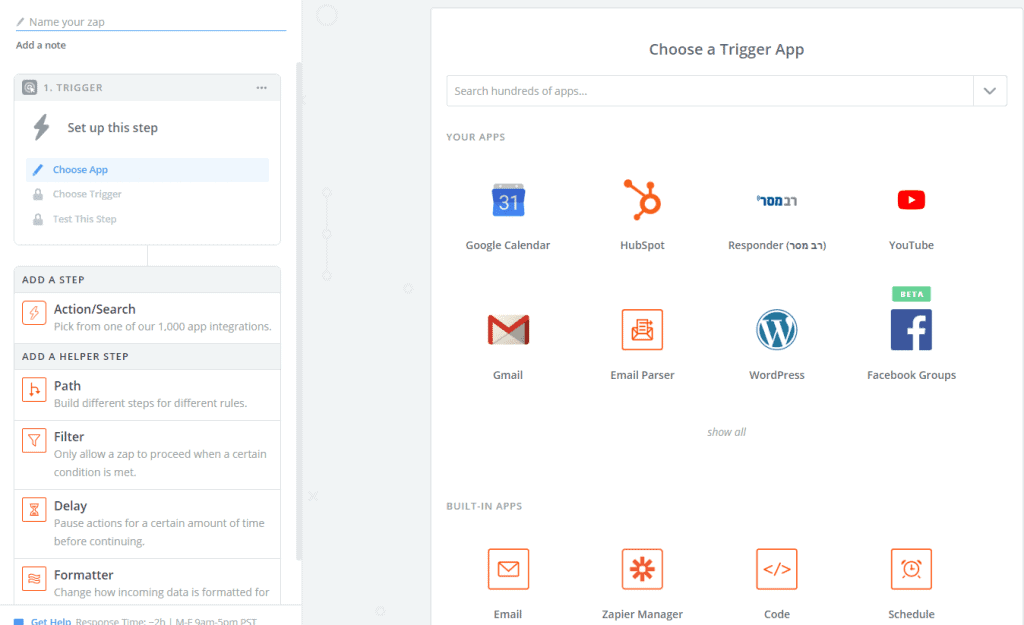
Task: Add a Path helper step
Action: point(148,395)
